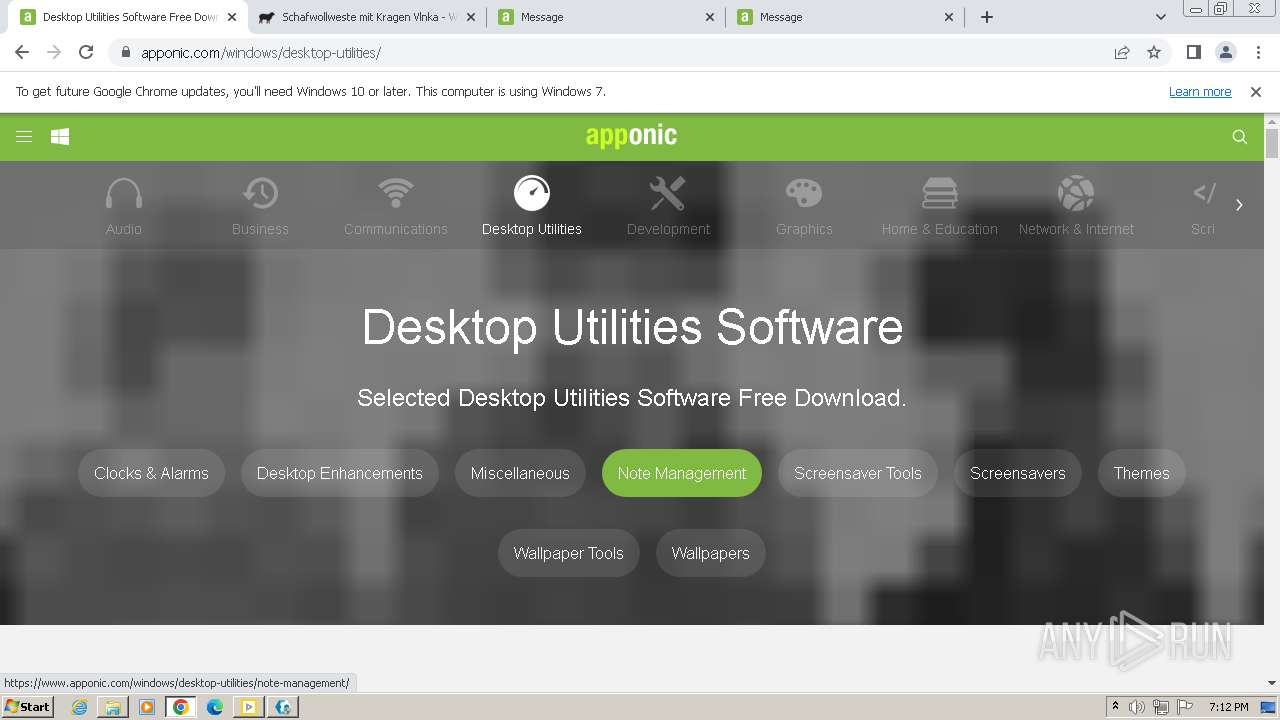Dismiss the Chrome update notification bar
Image resolution: width=1280 pixels, height=720 pixels.
(x=1256, y=92)
